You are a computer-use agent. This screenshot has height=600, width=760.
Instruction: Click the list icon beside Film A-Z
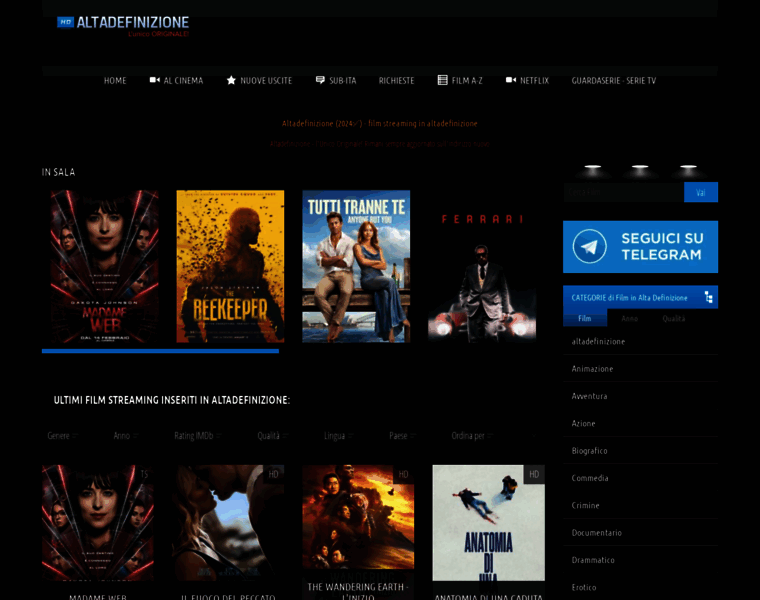tap(442, 80)
